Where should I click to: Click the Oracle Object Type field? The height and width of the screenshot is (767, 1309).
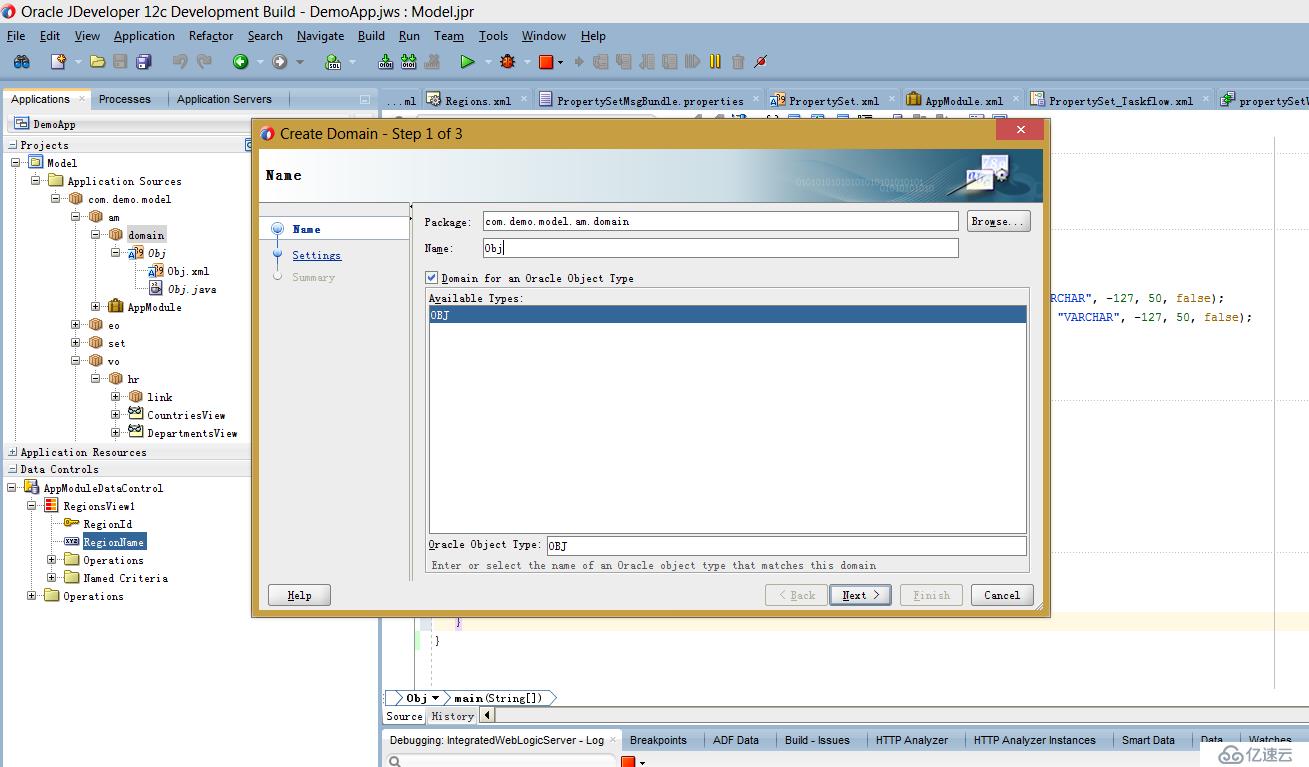click(786, 545)
